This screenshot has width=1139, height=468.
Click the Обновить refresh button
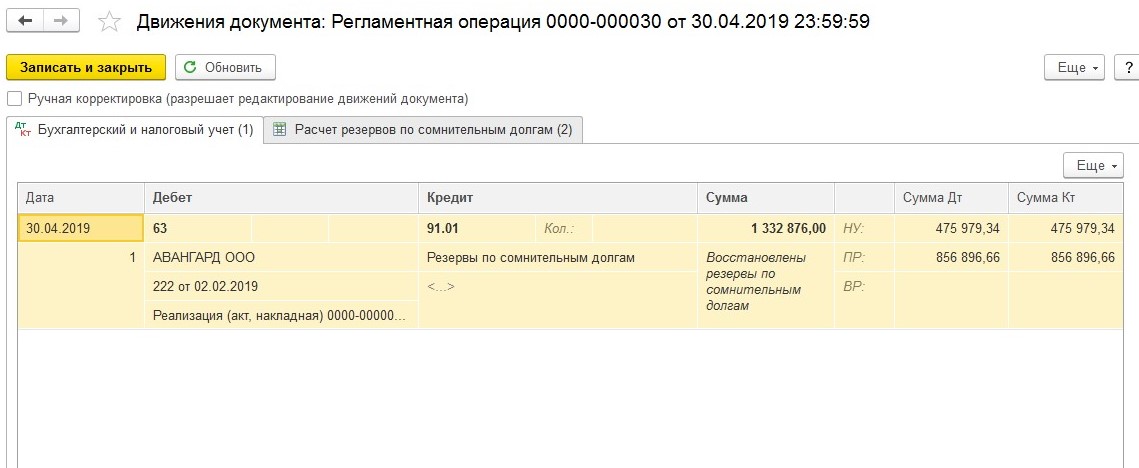[225, 68]
